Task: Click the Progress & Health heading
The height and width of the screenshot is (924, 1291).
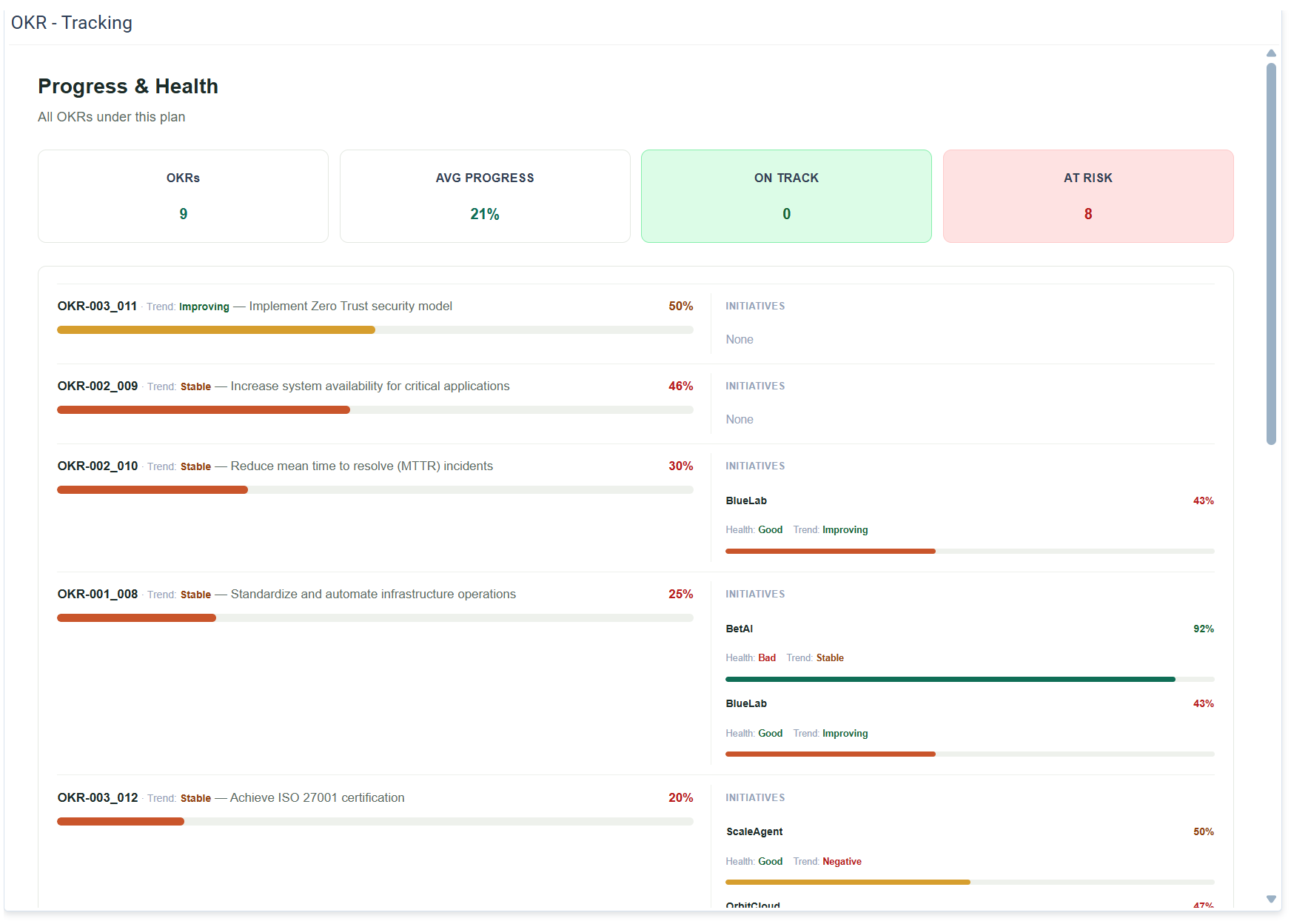Action: coord(128,87)
